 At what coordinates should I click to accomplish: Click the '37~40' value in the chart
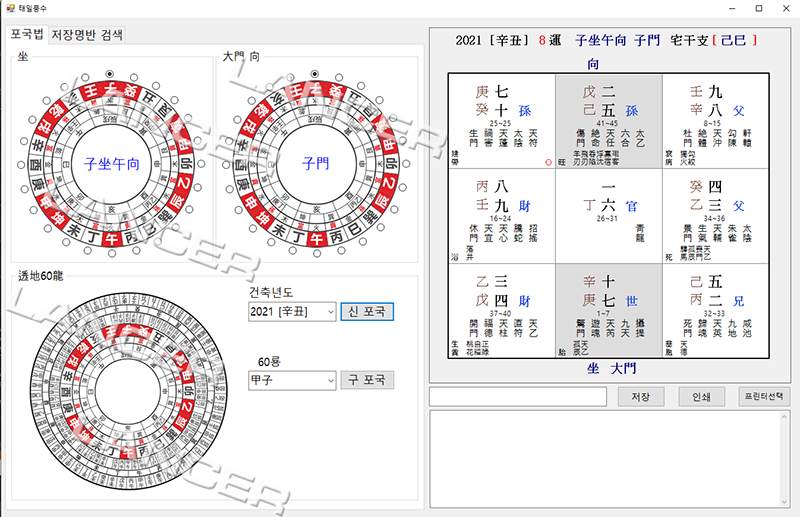pyautogui.click(x=500, y=313)
